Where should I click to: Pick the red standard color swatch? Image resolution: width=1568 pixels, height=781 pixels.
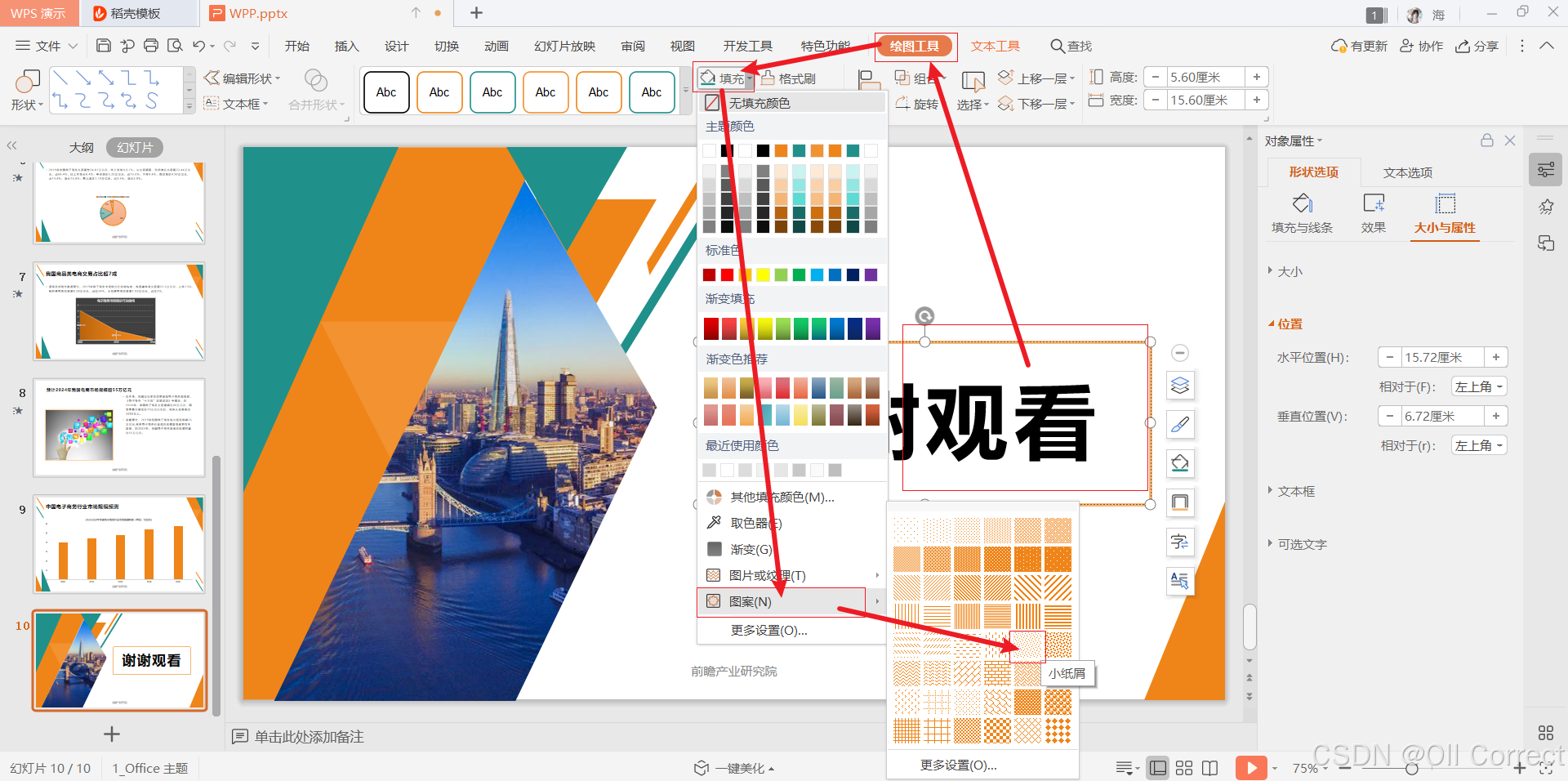[x=727, y=274]
